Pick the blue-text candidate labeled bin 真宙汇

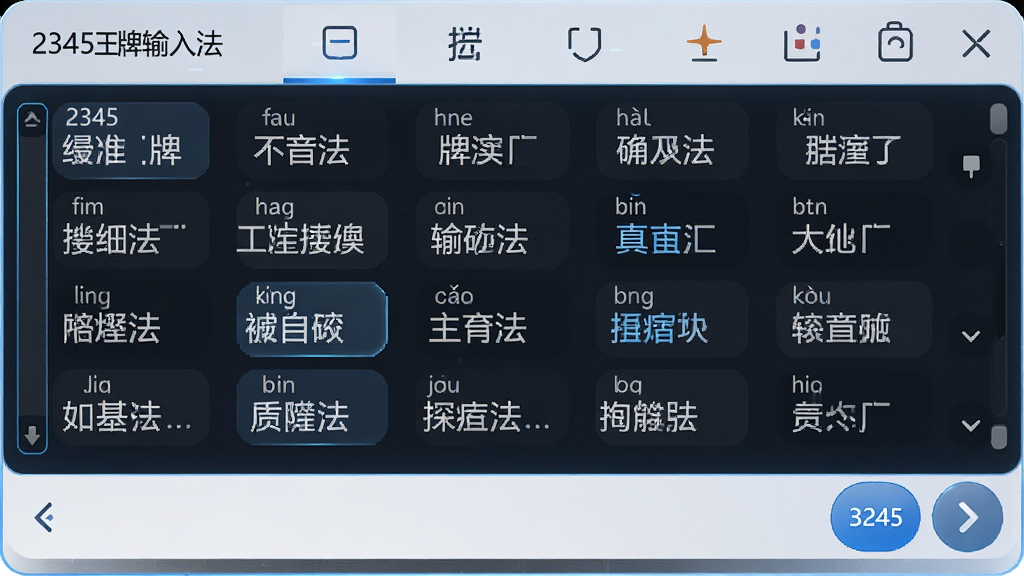(x=672, y=229)
